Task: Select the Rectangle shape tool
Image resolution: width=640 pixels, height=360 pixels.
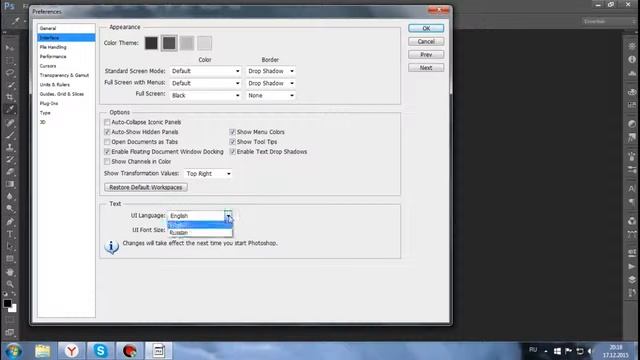Action: pos(10,259)
